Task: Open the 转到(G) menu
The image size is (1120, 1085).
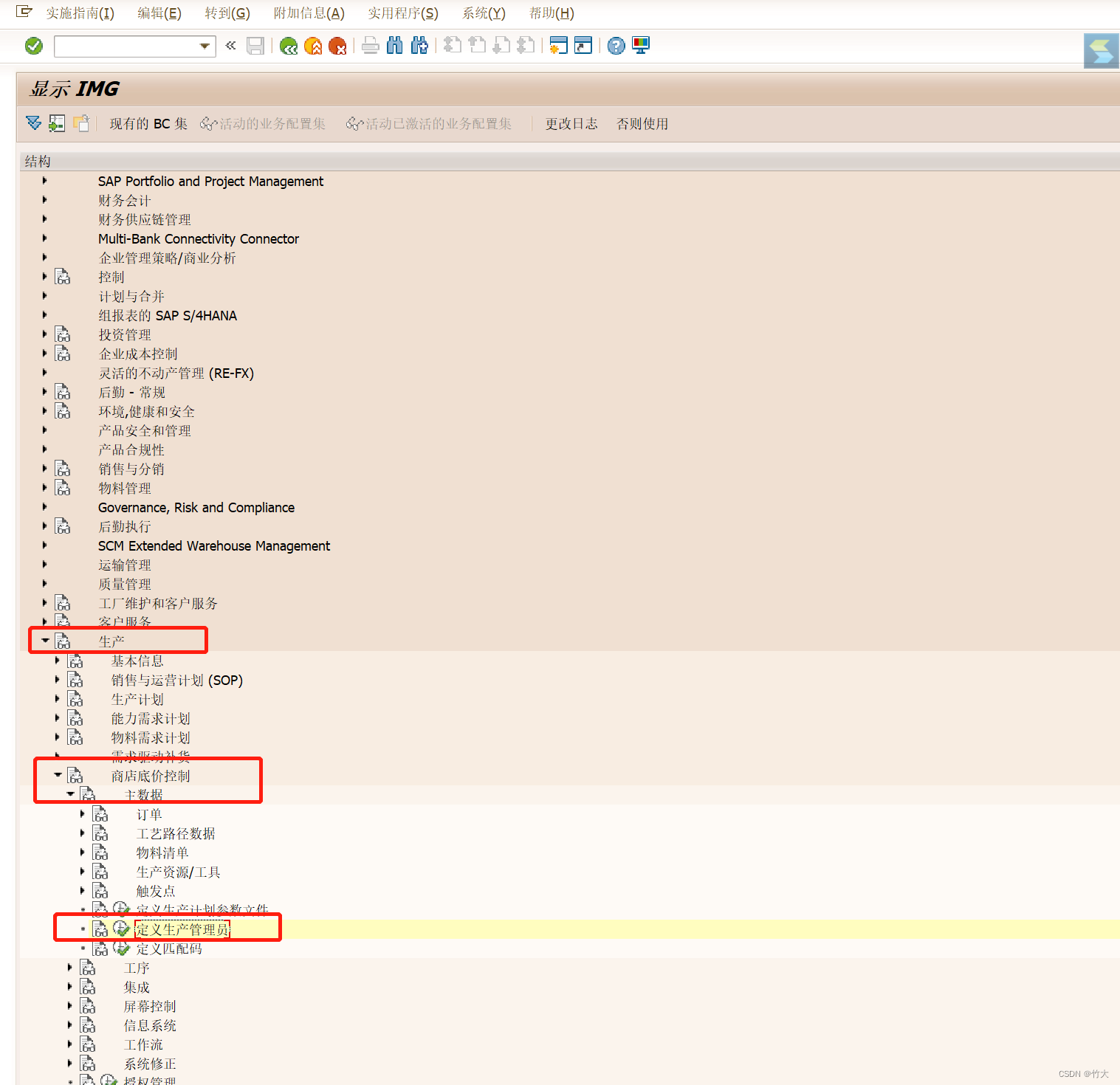Action: pyautogui.click(x=227, y=13)
